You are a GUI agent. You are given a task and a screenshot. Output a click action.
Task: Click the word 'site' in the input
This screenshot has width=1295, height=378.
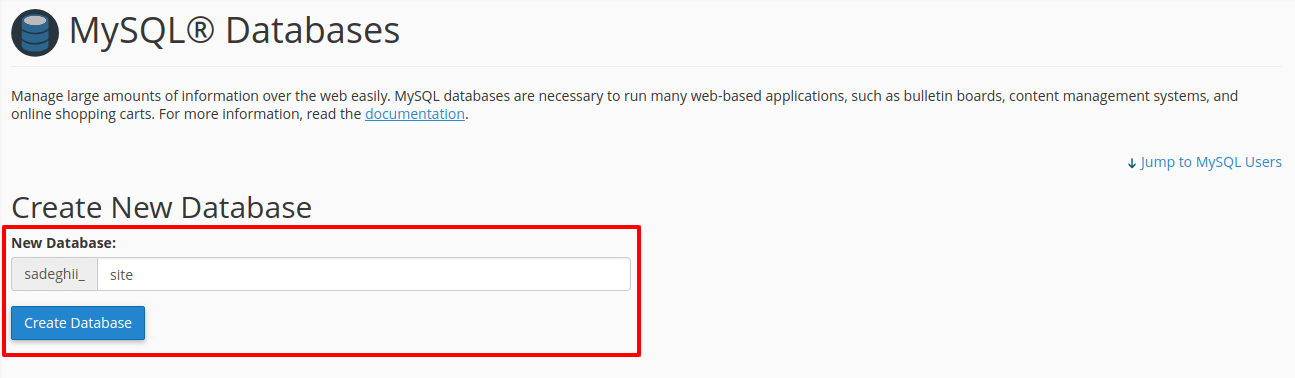(x=121, y=274)
